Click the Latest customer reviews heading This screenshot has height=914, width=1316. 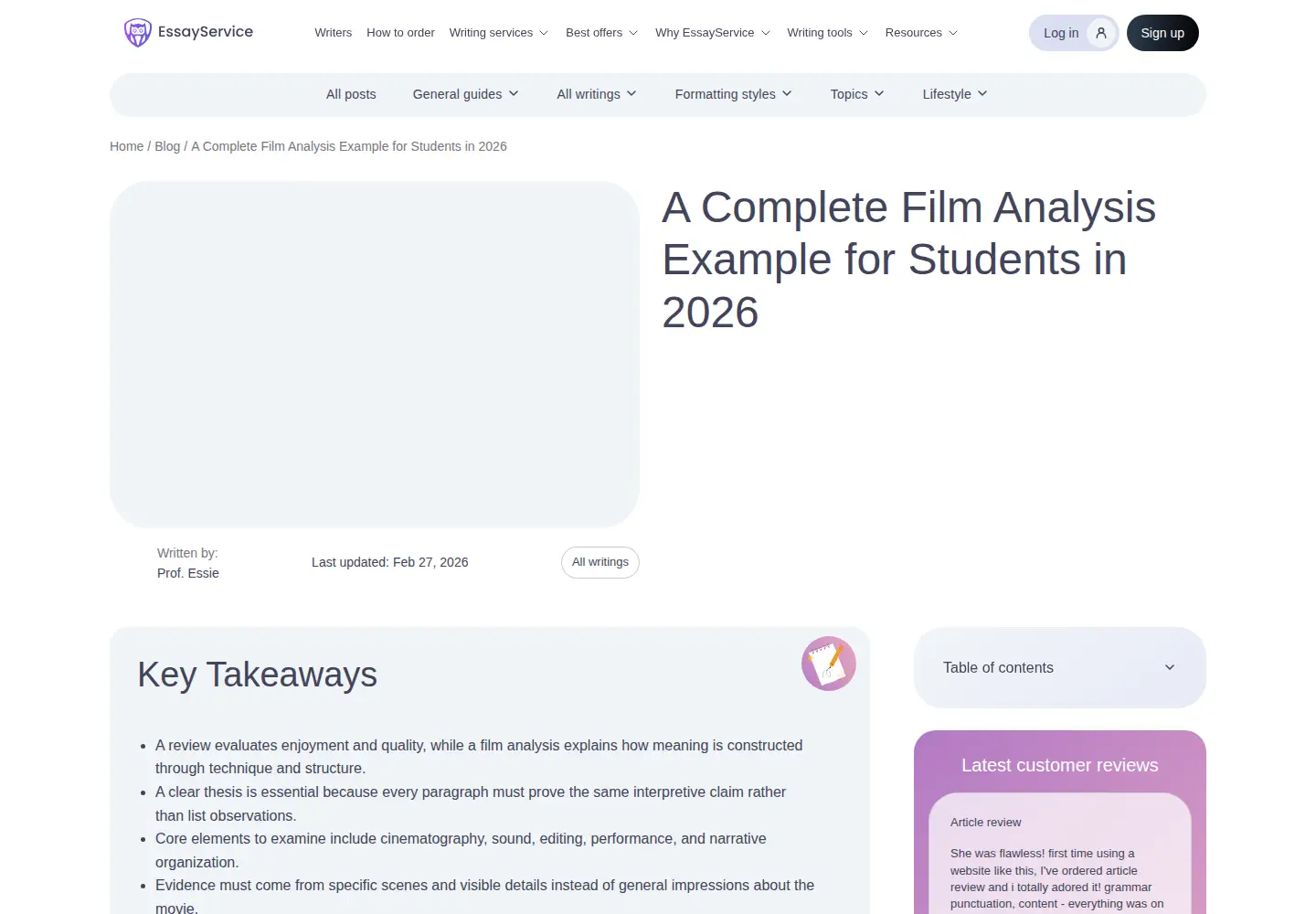coord(1060,765)
